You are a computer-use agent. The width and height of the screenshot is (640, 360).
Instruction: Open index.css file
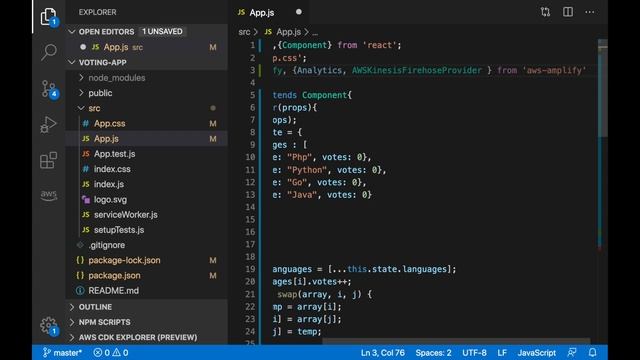tap(146, 169)
